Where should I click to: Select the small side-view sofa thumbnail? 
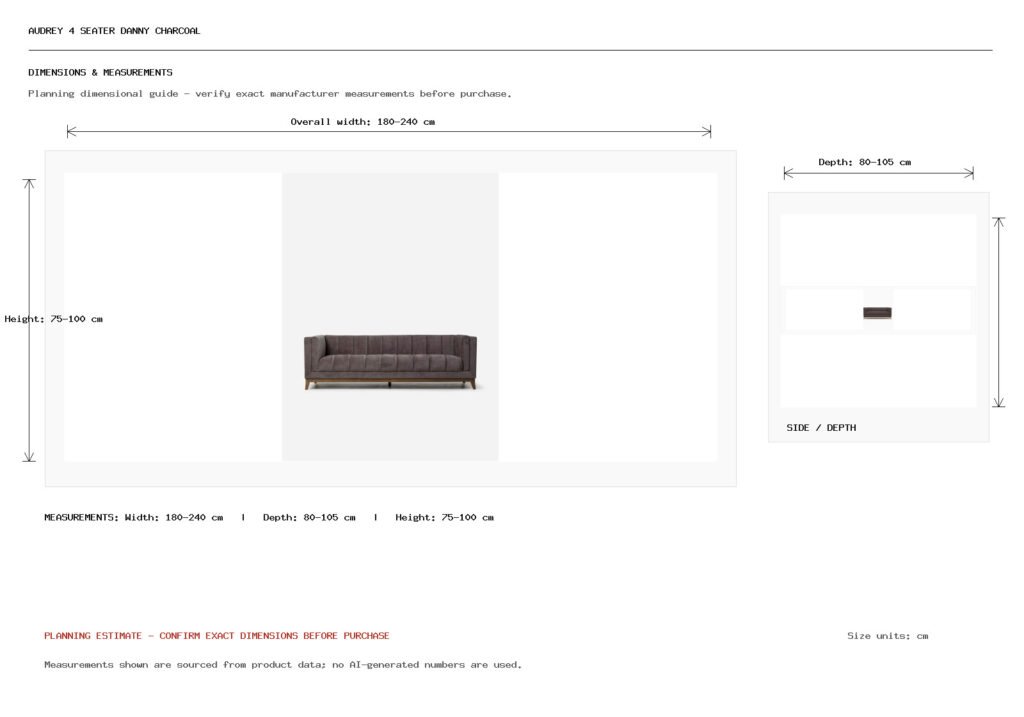[x=877, y=312]
